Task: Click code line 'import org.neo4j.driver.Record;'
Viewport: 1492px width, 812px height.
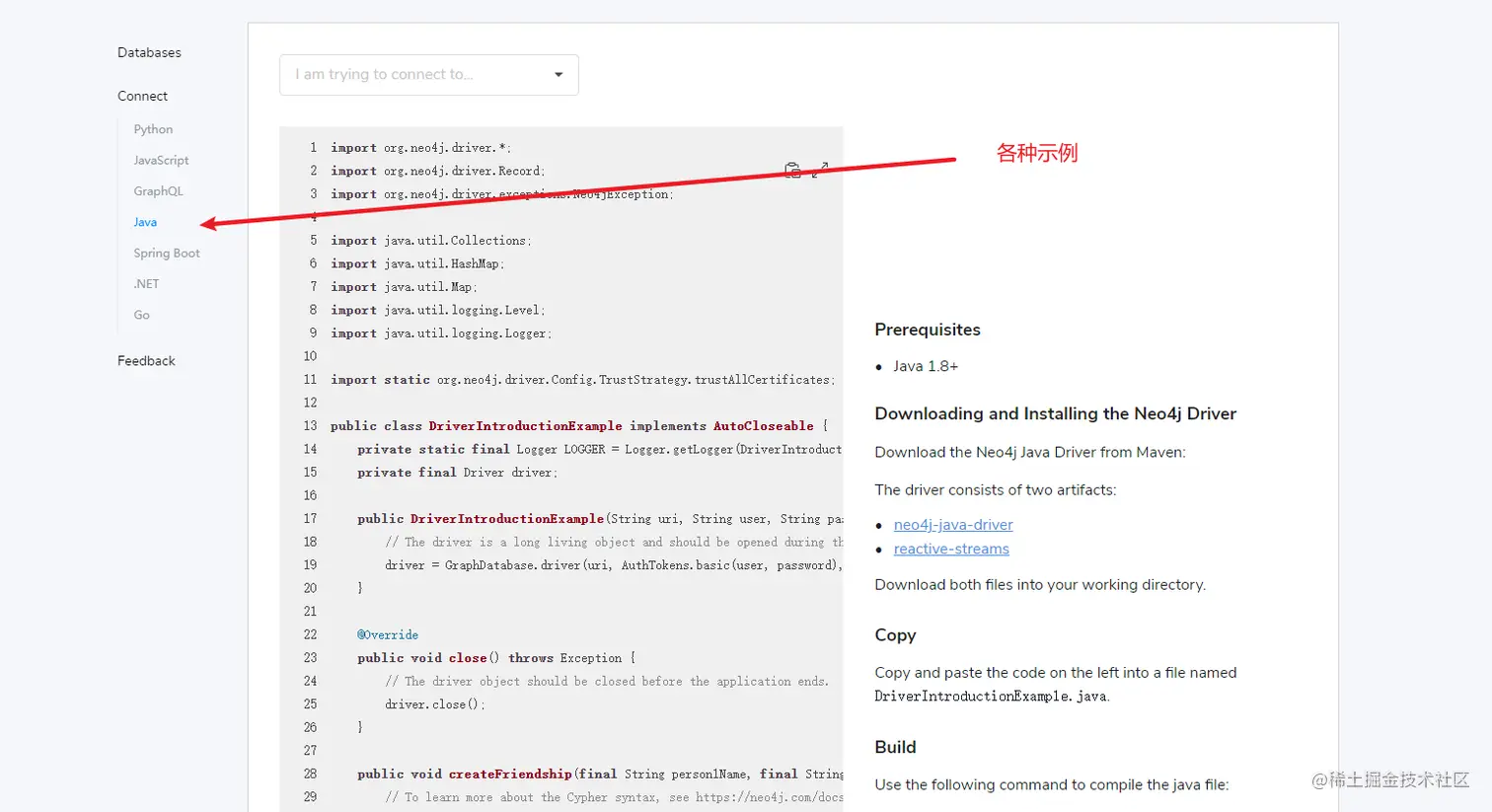Action: (x=437, y=171)
